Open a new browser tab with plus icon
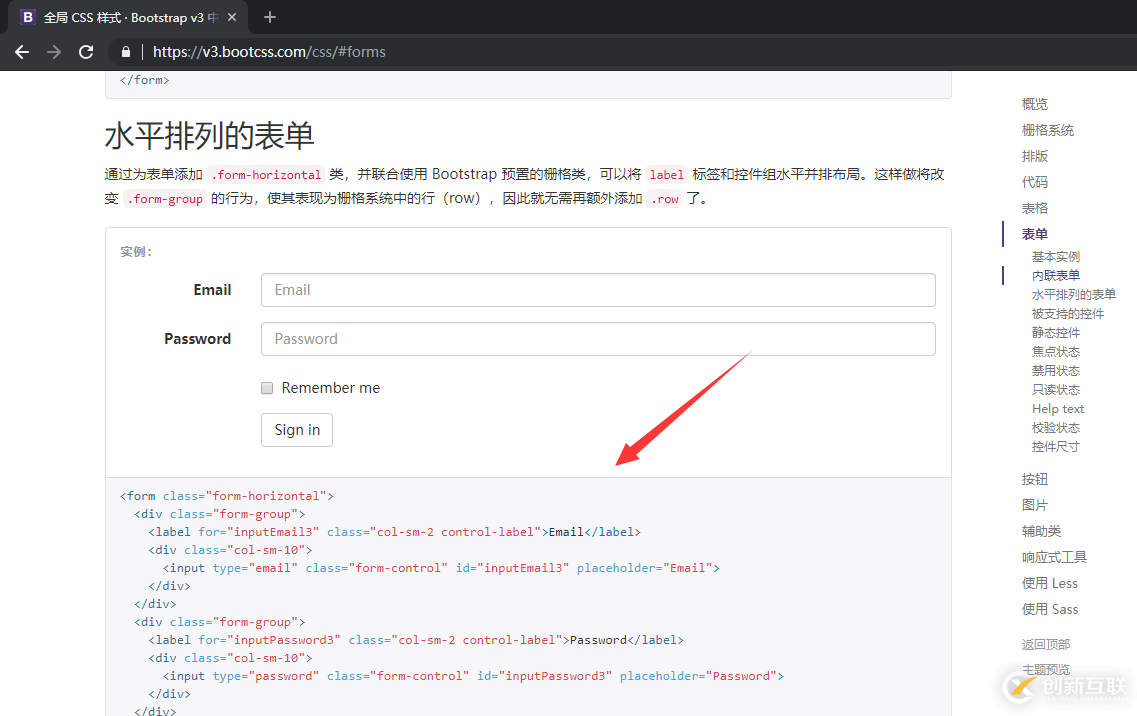This screenshot has height=716, width=1137. point(270,17)
